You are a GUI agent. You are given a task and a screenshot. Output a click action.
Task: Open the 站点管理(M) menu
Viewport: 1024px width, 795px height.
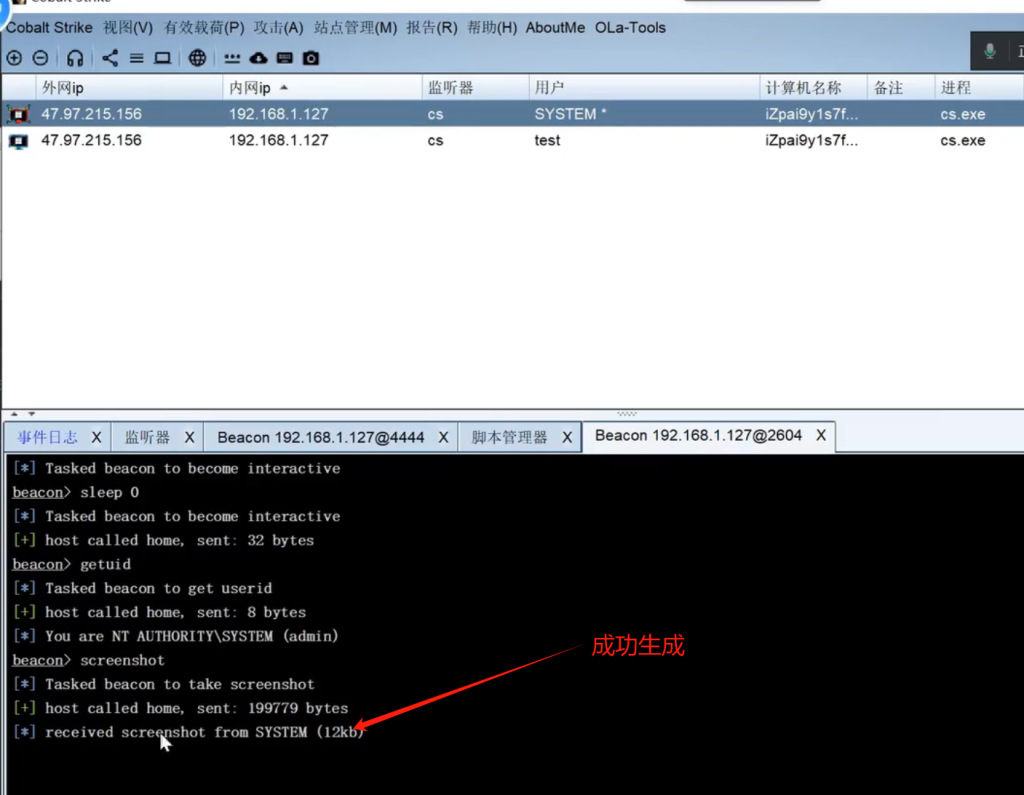355,28
